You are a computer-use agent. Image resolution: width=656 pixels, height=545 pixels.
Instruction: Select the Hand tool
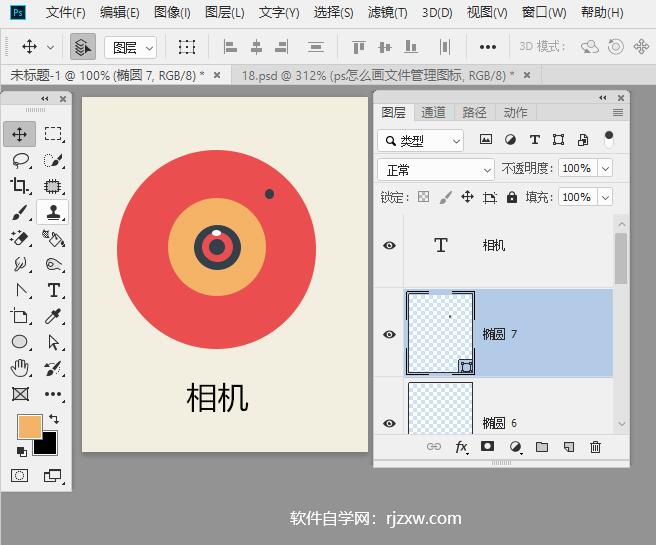click(20, 368)
